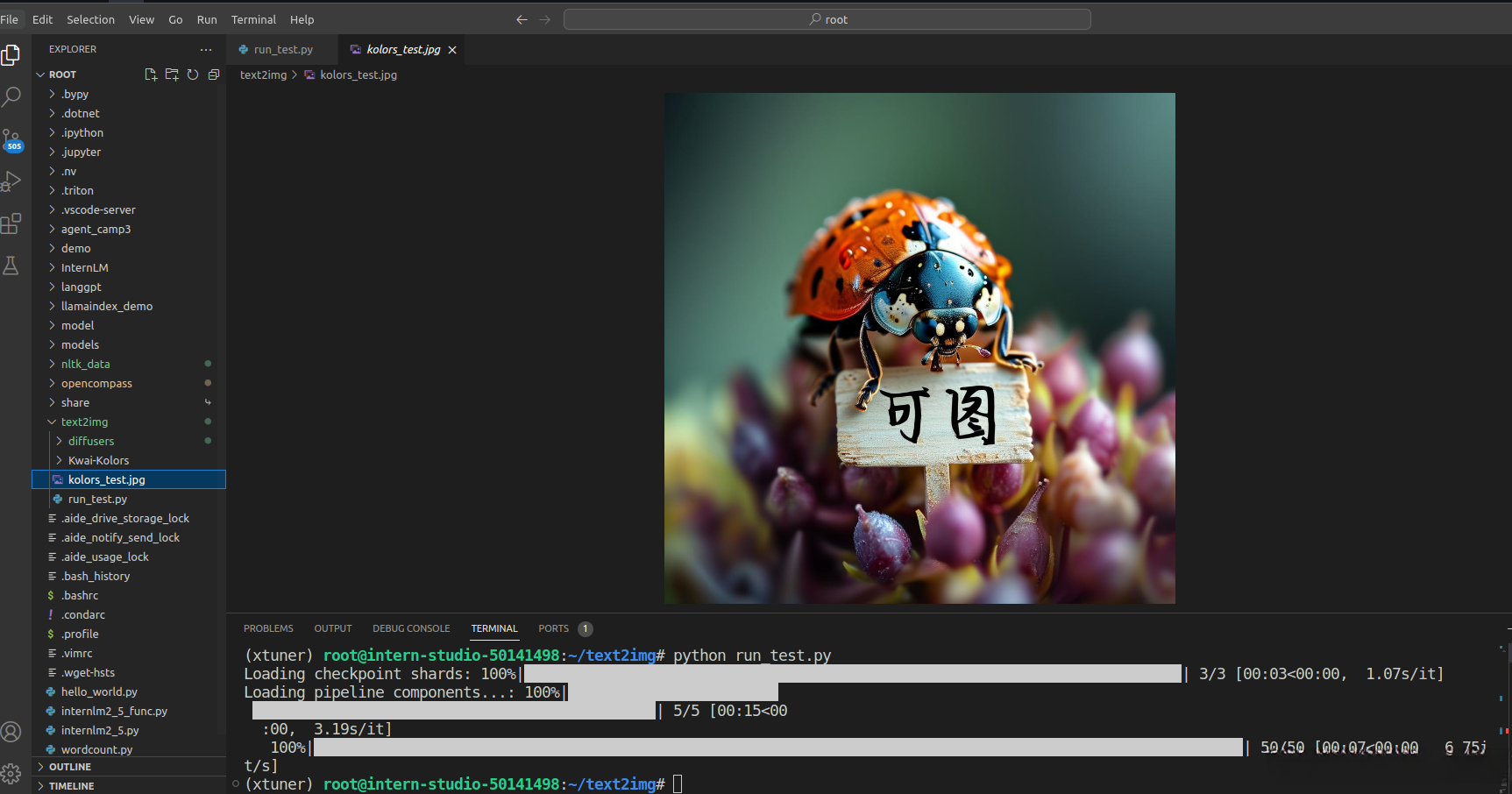The height and width of the screenshot is (794, 1512).
Task: Go forward using navigation arrow
Action: (x=545, y=19)
